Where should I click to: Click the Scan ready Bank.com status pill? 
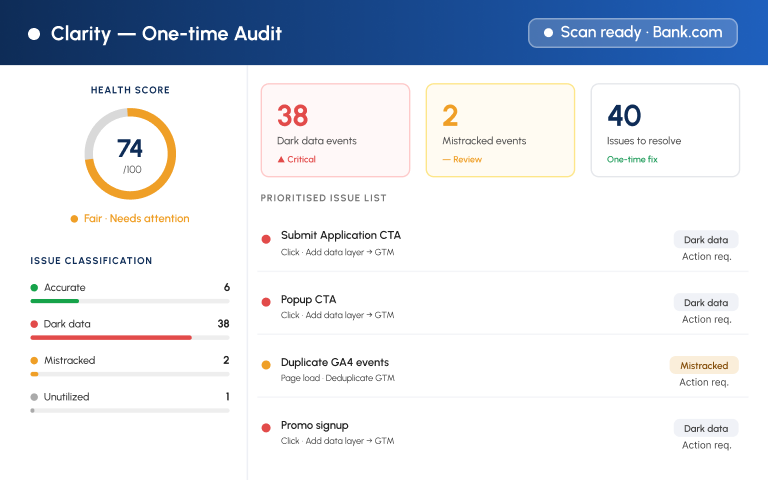pyautogui.click(x=633, y=33)
